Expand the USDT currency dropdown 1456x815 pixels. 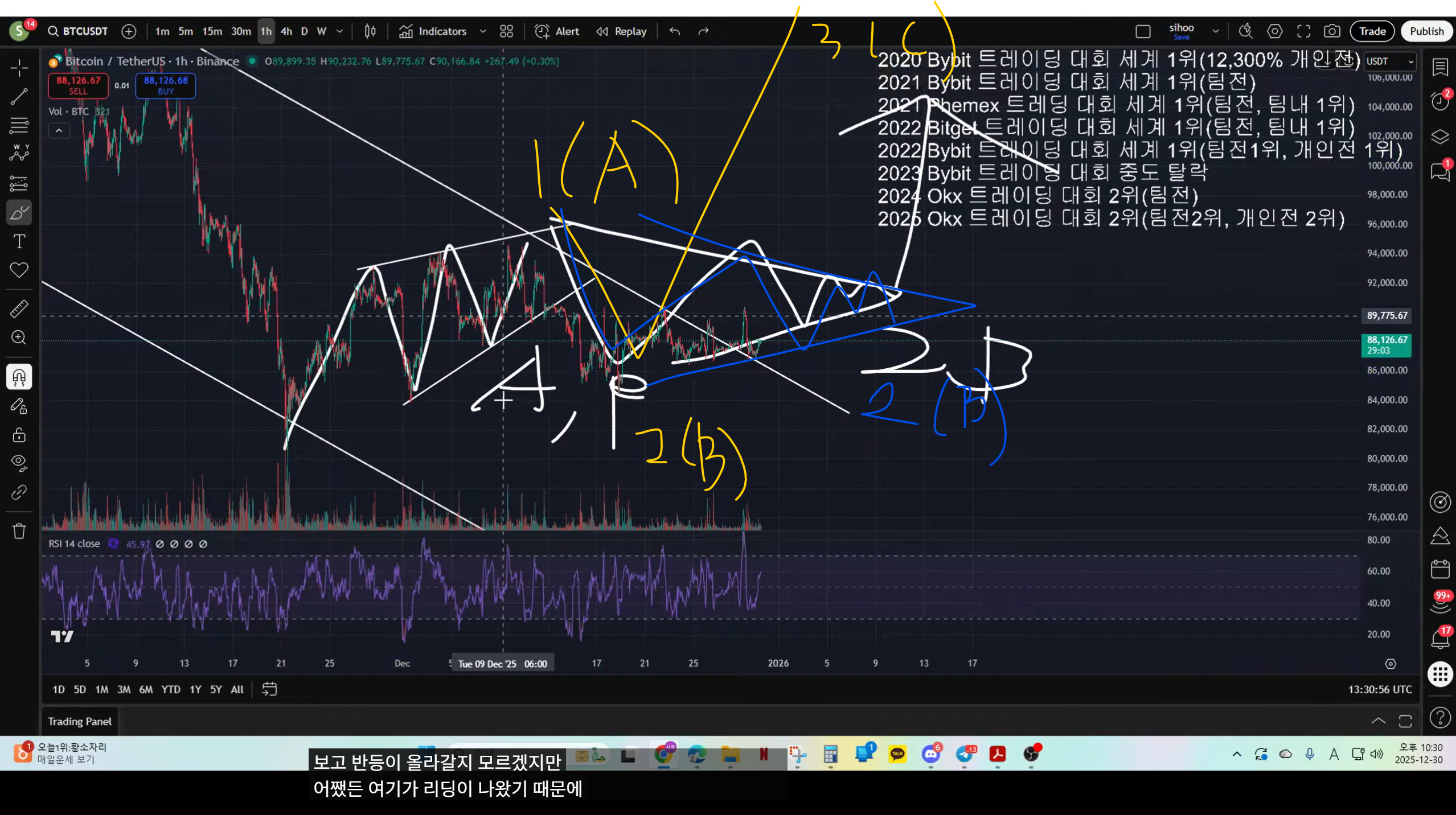pos(1390,61)
